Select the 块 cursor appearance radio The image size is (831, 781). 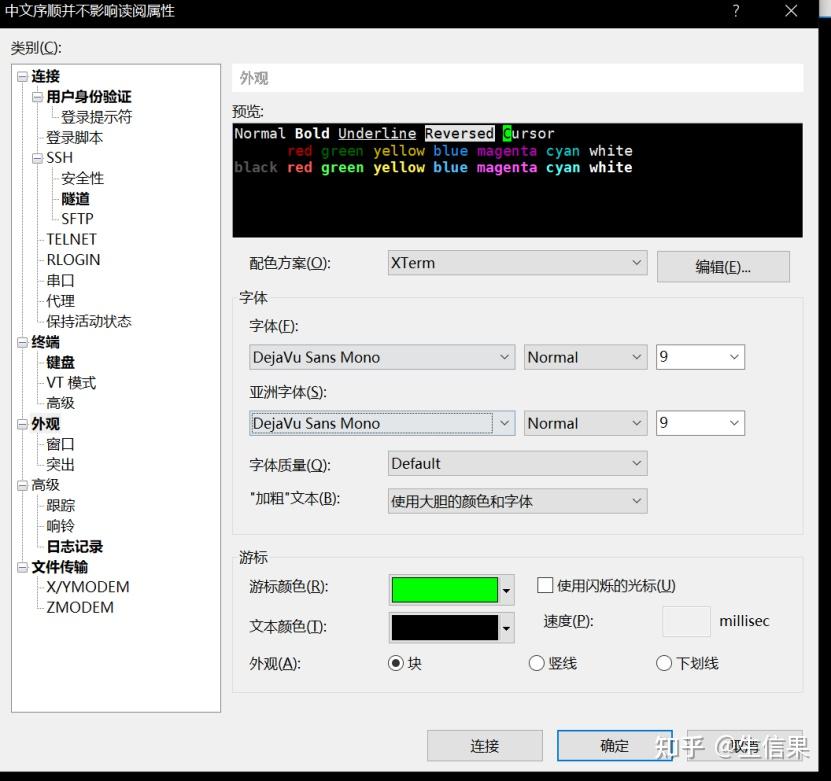coord(396,663)
